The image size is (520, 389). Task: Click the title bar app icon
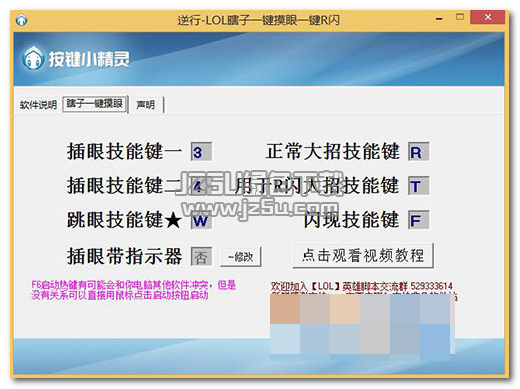(21, 20)
